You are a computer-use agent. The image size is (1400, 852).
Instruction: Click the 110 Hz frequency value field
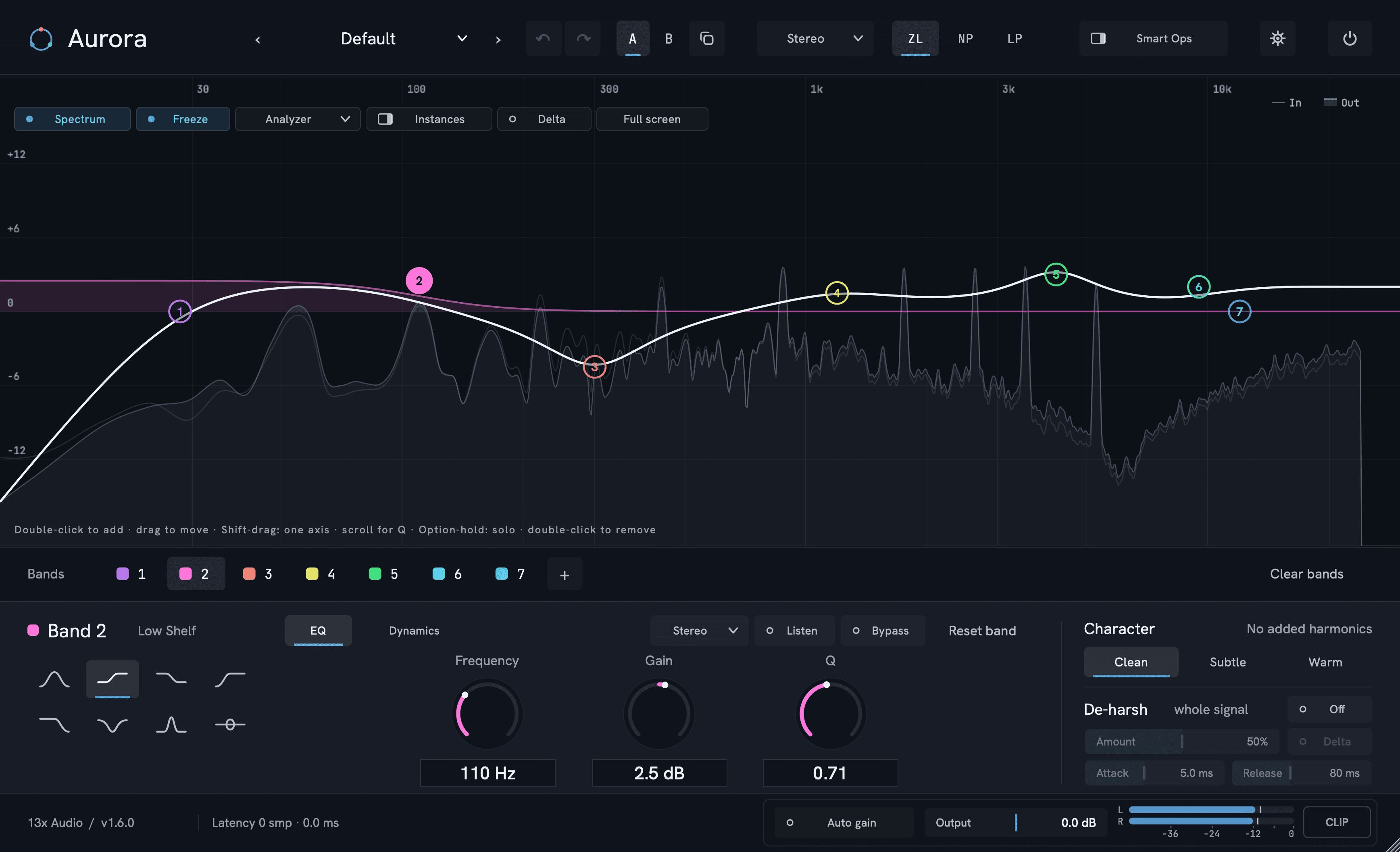click(487, 773)
